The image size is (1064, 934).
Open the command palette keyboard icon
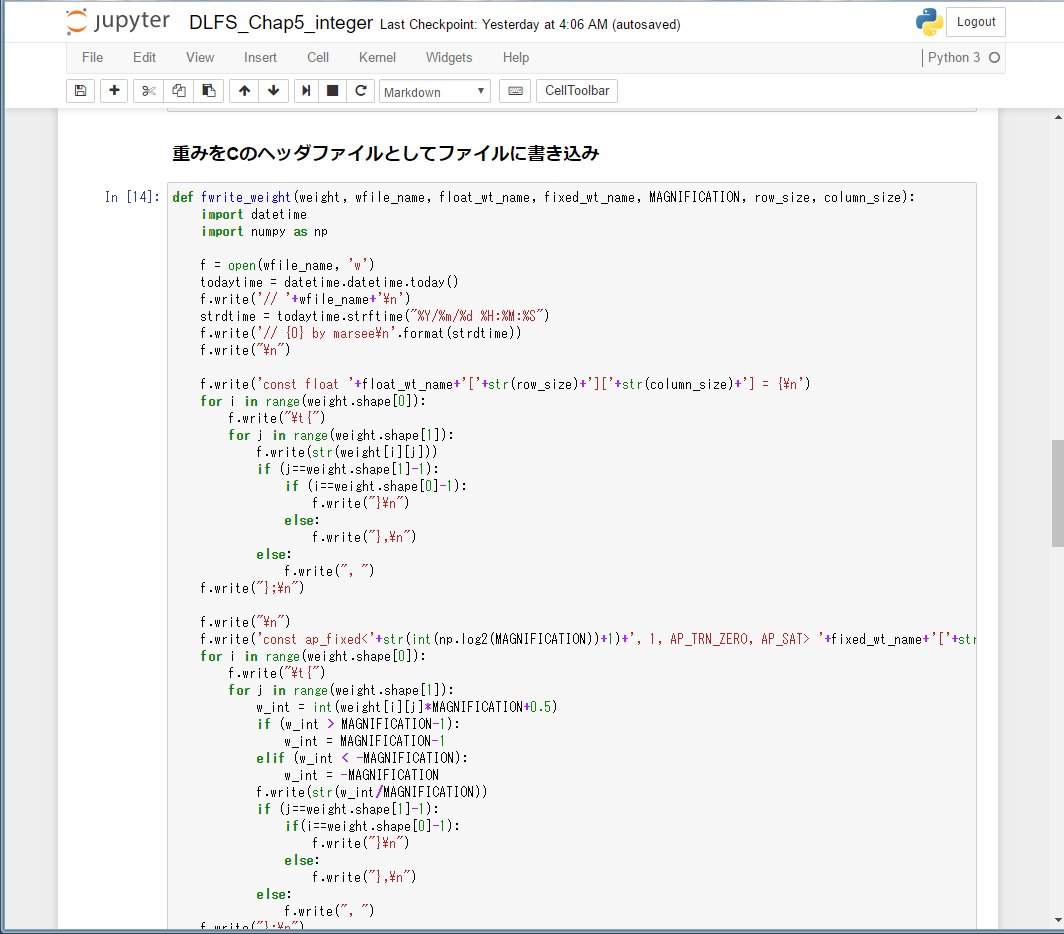[x=515, y=91]
